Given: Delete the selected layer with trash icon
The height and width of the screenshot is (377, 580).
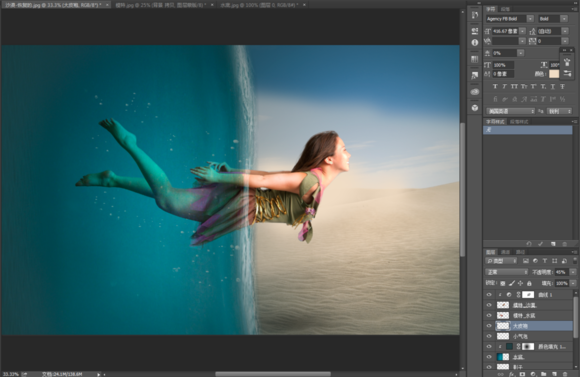Looking at the screenshot, I should 564,374.
